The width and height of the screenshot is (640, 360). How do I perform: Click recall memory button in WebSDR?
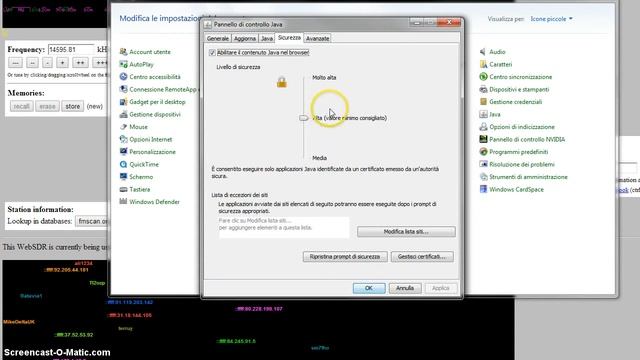21,106
